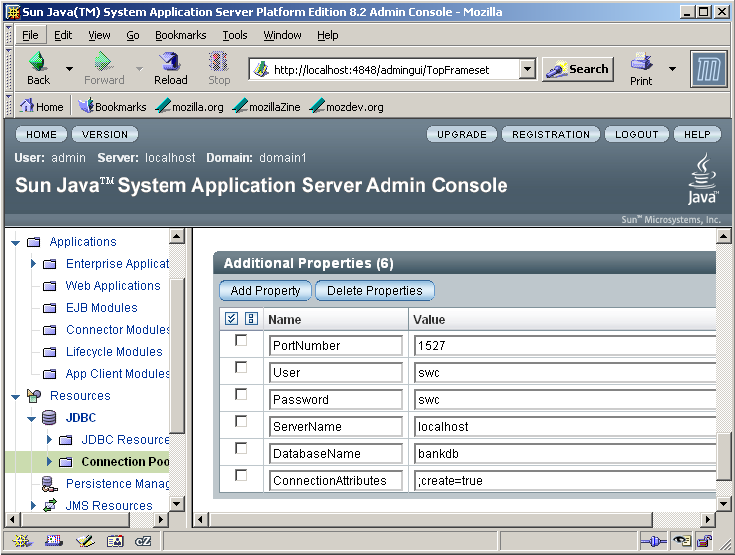Check the ConnectionAttributes row checkbox

pyautogui.click(x=241, y=475)
